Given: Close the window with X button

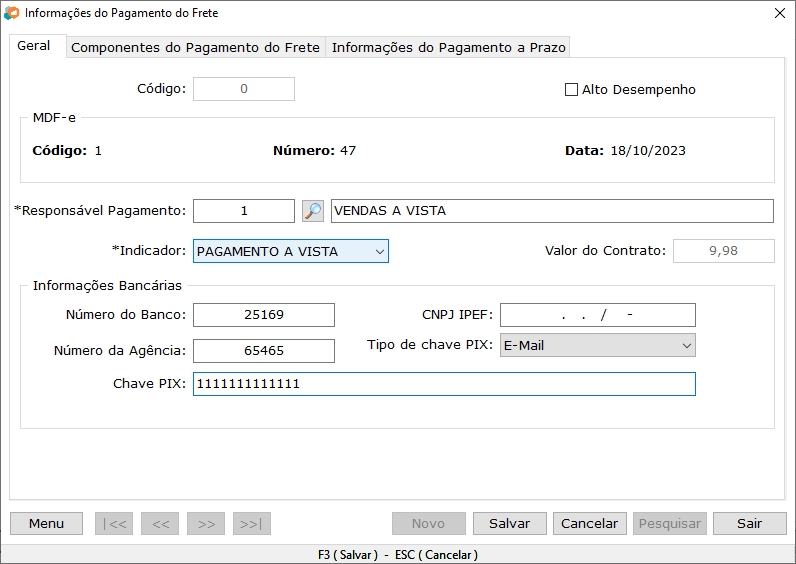Looking at the screenshot, I should [x=780, y=13].
